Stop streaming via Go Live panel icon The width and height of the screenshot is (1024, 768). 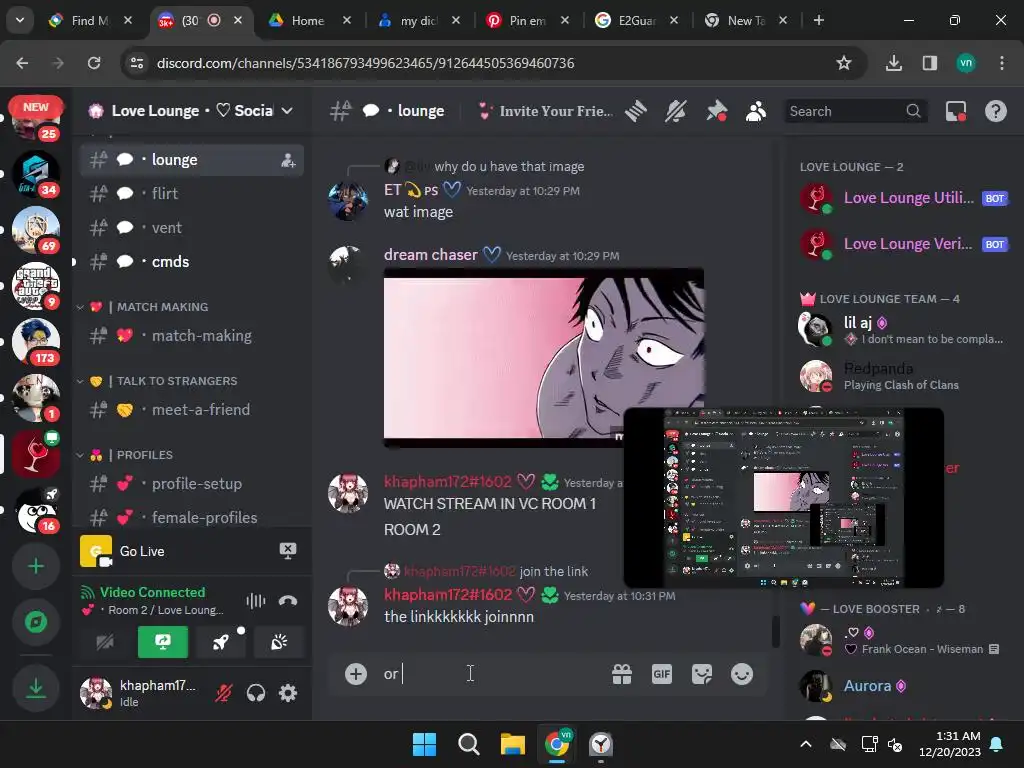[288, 551]
